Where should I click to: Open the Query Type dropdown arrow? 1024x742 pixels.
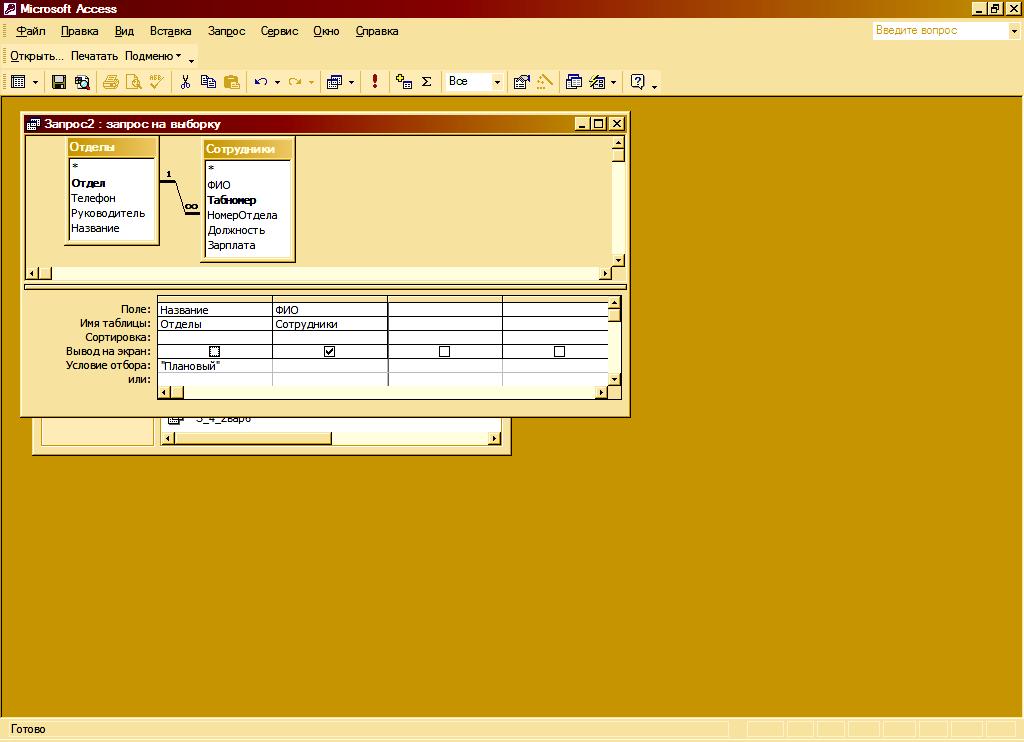coord(351,82)
